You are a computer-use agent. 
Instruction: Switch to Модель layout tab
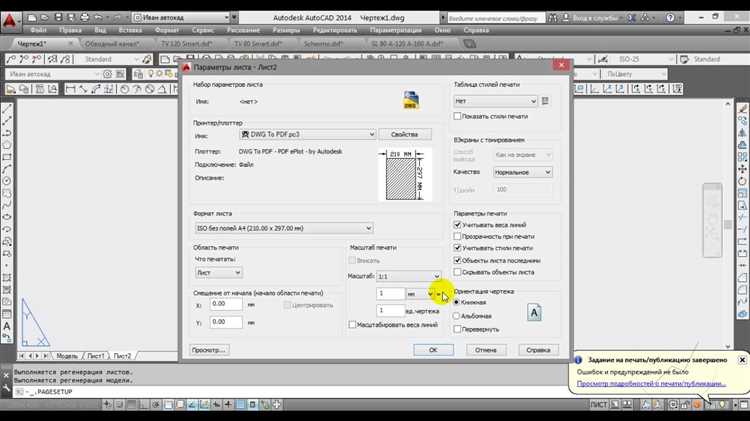(66, 356)
